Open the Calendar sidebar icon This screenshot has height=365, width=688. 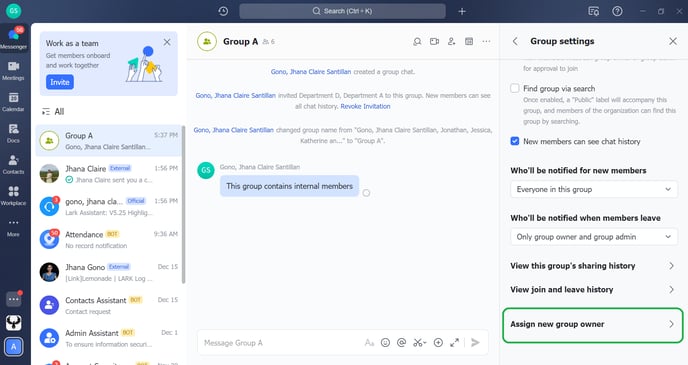coord(13,102)
